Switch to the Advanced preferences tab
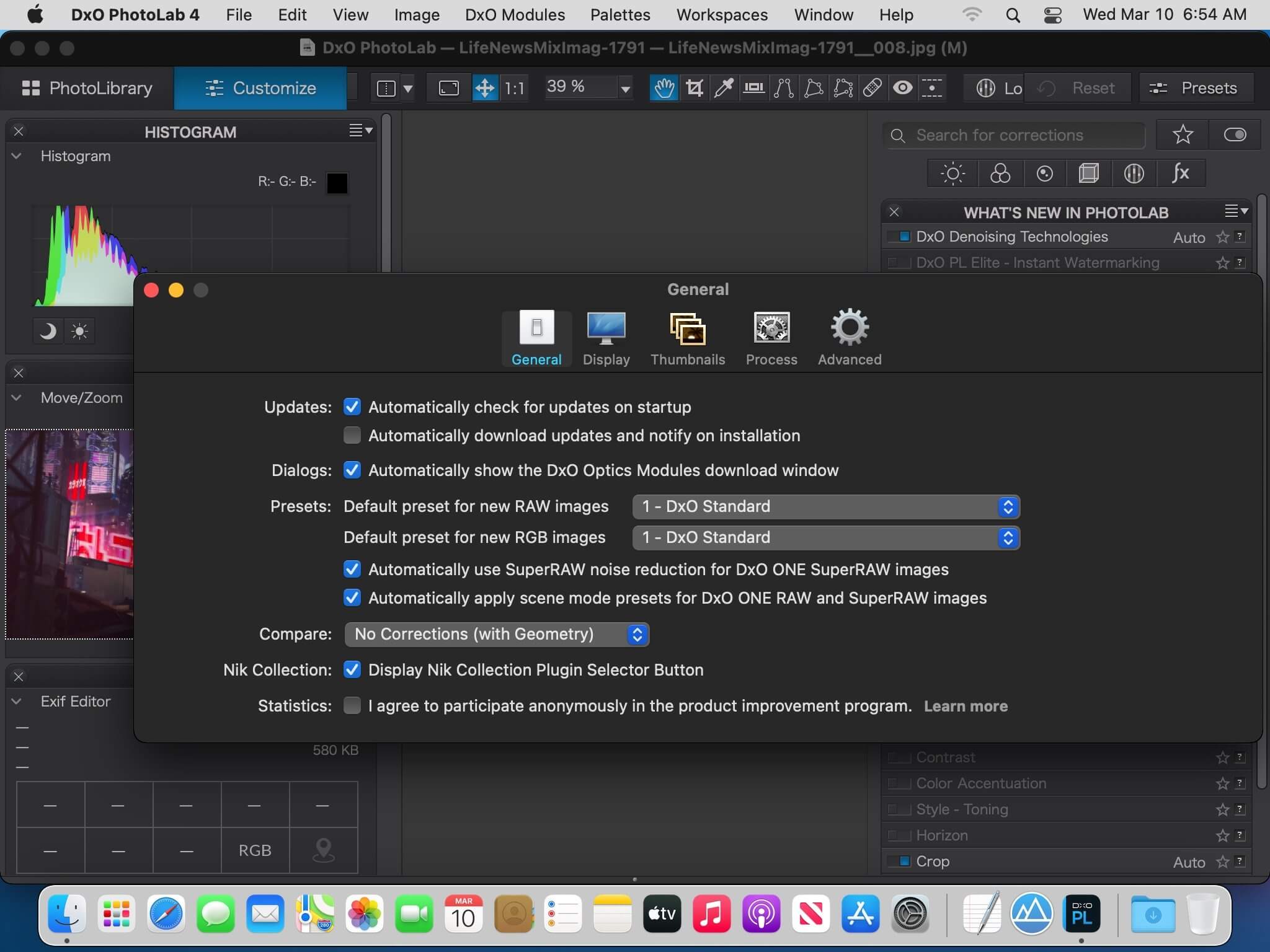This screenshot has width=1270, height=952. tap(849, 335)
